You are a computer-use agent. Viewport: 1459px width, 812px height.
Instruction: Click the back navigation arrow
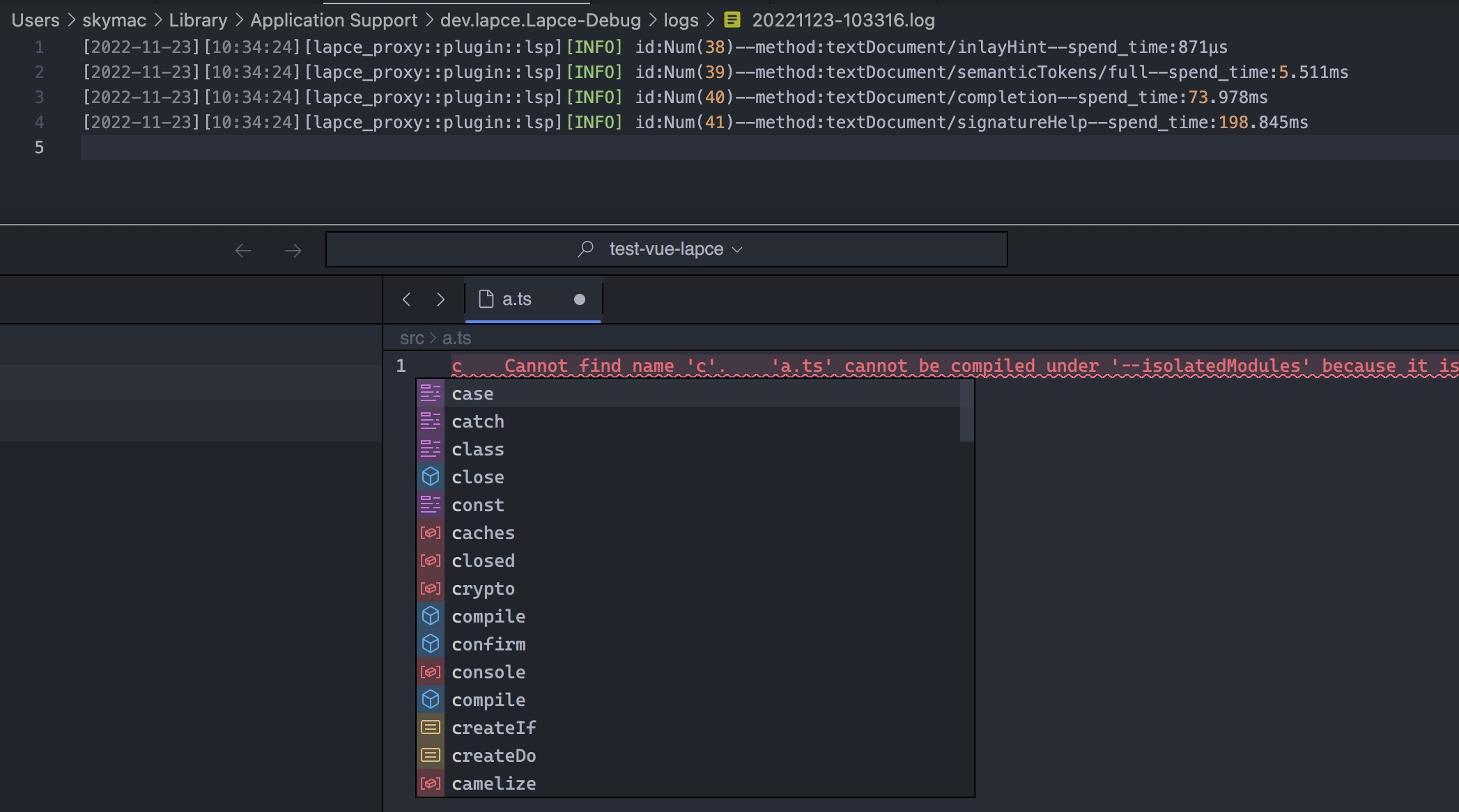point(242,250)
